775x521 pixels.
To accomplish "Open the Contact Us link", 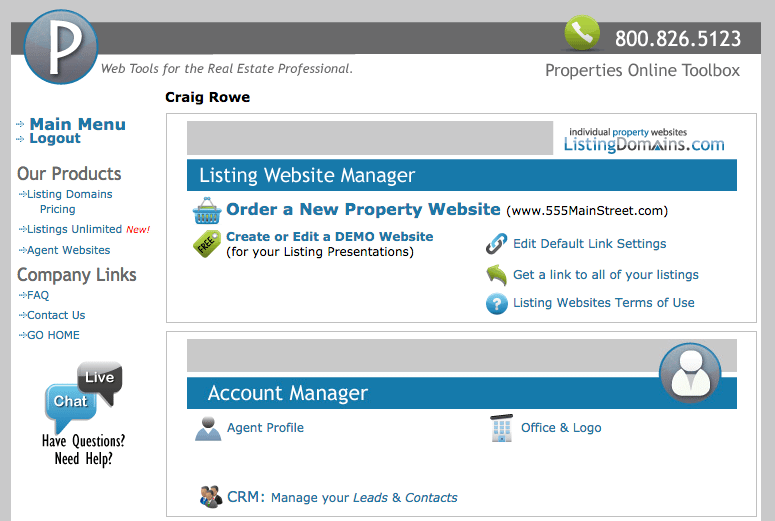I will 56,315.
